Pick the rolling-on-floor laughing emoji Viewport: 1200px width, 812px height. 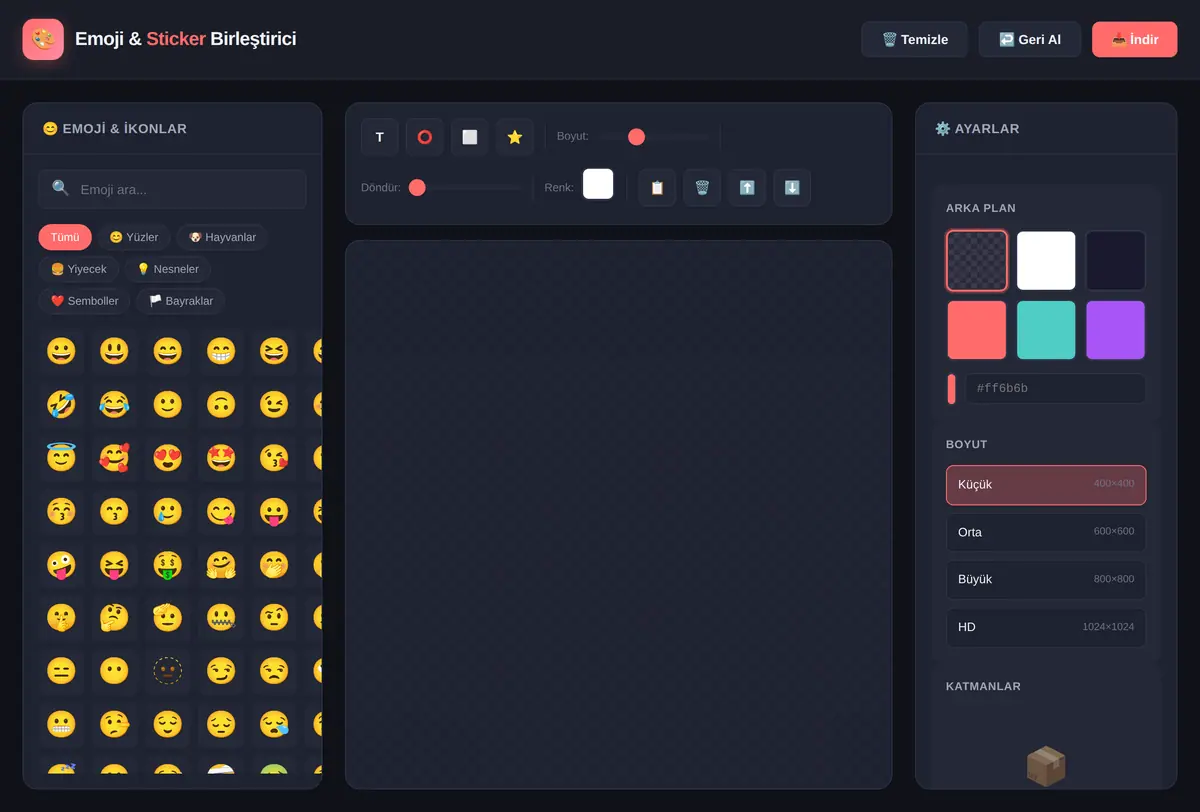(61, 405)
